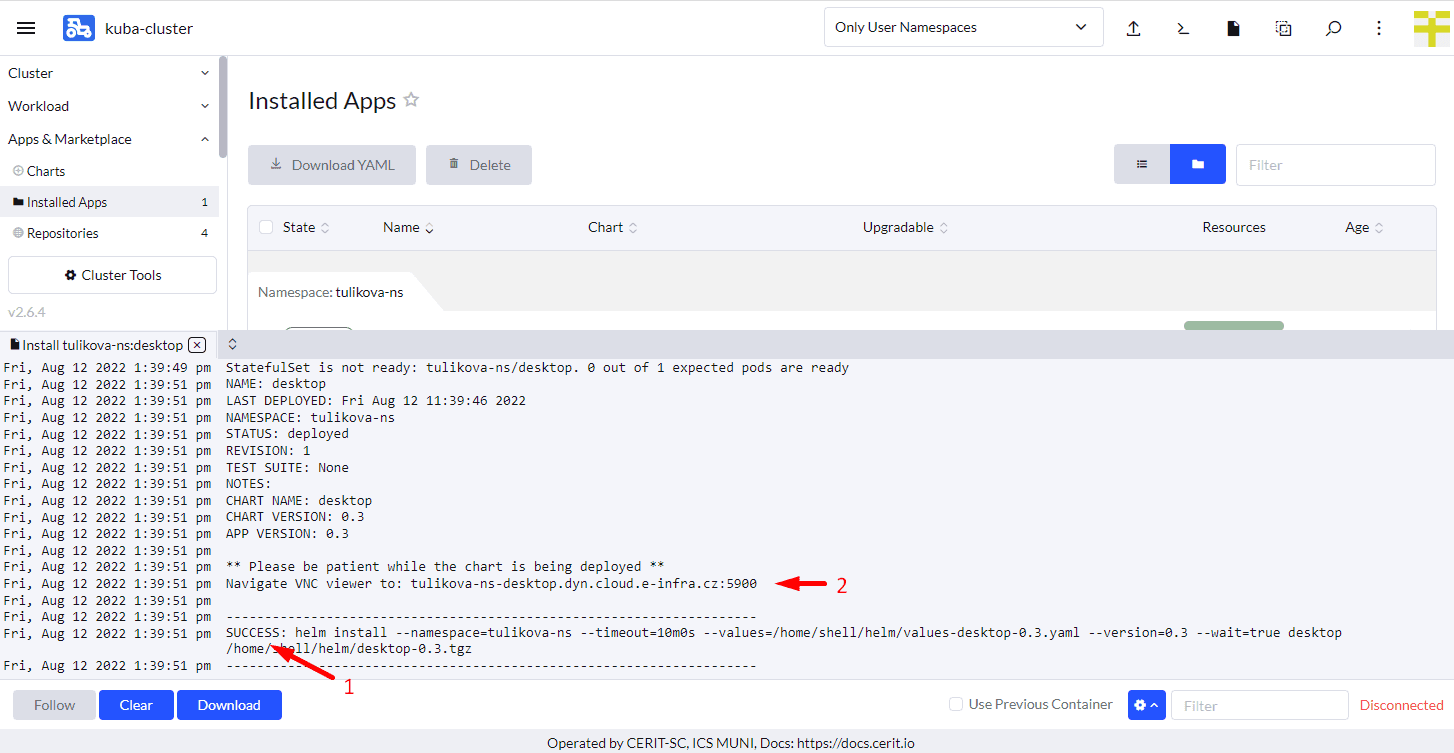The height and width of the screenshot is (753, 1454).
Task: Enable Use Previous Container checkbox
Action: [x=956, y=704]
